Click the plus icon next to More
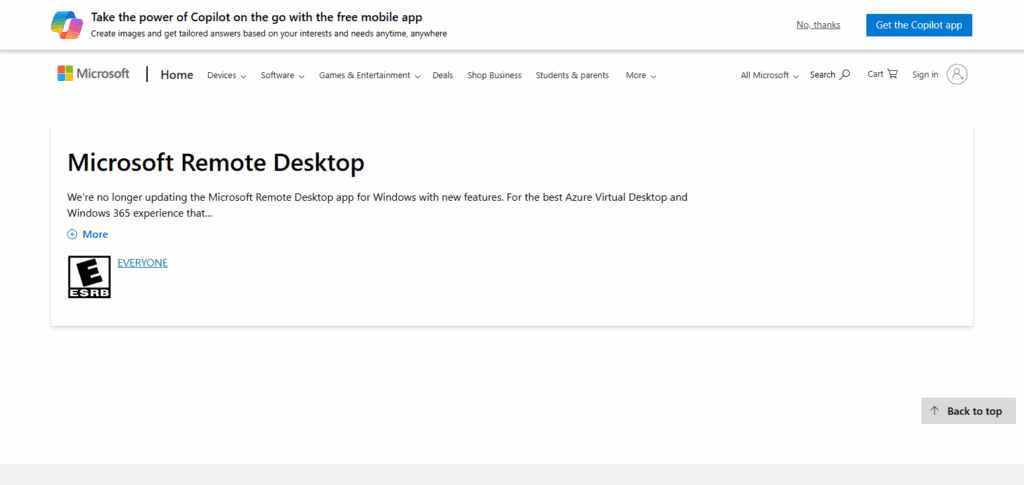This screenshot has width=1024, height=485. (72, 234)
